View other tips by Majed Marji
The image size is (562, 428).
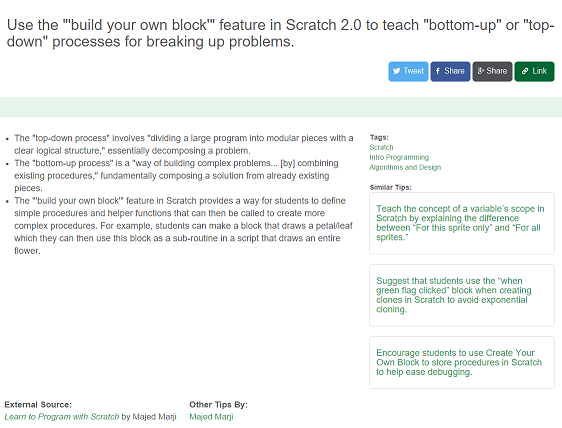(211, 417)
